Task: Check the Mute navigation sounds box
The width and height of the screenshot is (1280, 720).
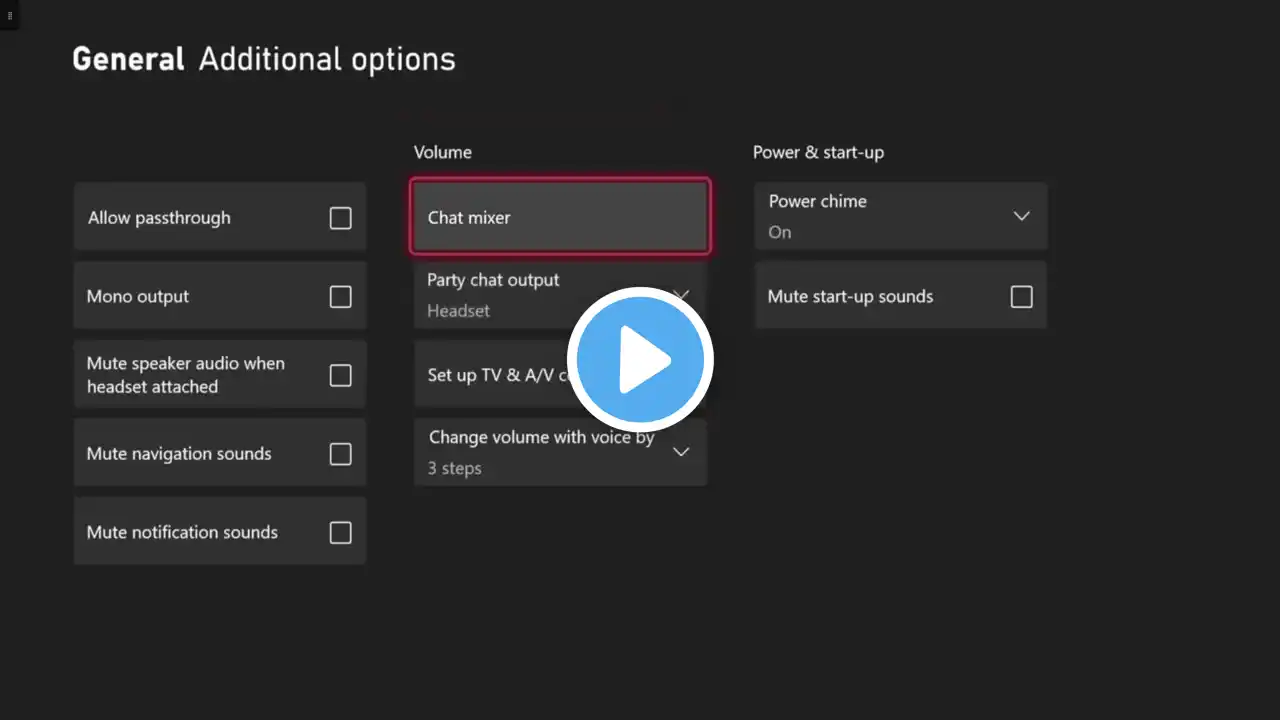Action: (x=340, y=454)
